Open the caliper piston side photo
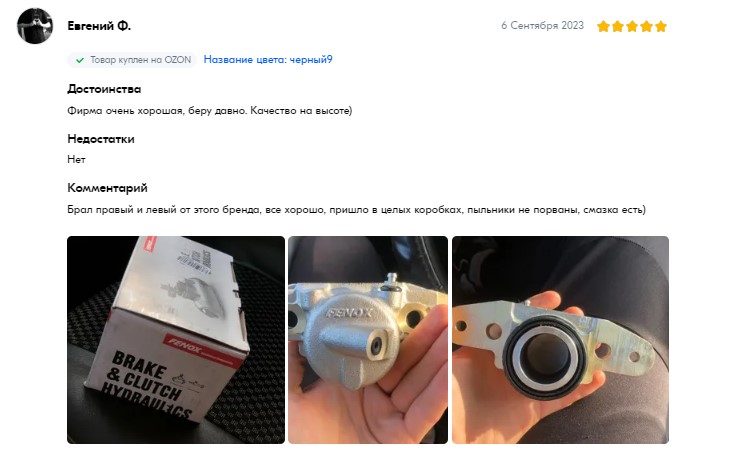 [x=560, y=340]
